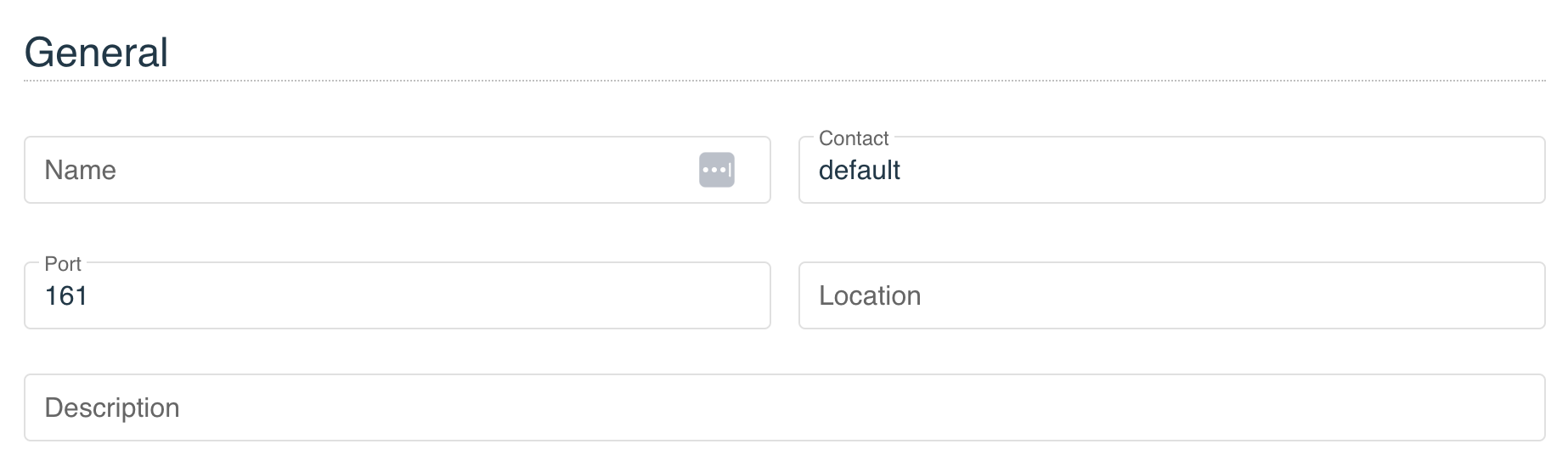Image resolution: width=1568 pixels, height=472 pixels.
Task: Click into the Contact field
Action: tap(1171, 170)
